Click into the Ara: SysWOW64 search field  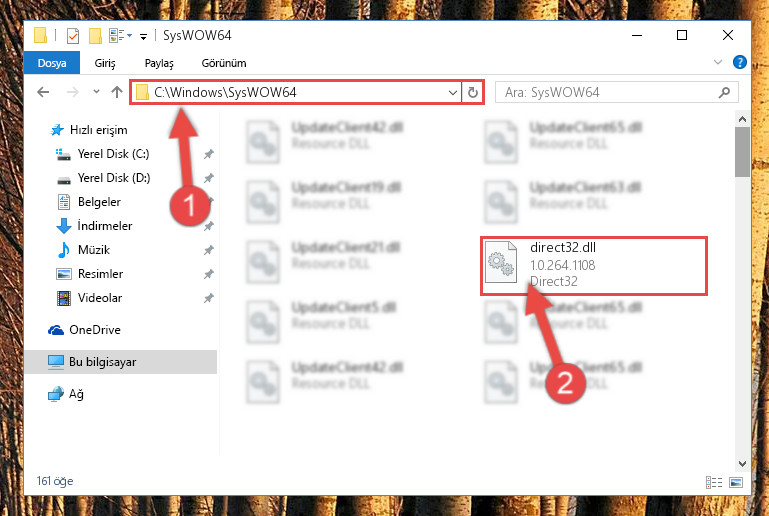point(607,92)
